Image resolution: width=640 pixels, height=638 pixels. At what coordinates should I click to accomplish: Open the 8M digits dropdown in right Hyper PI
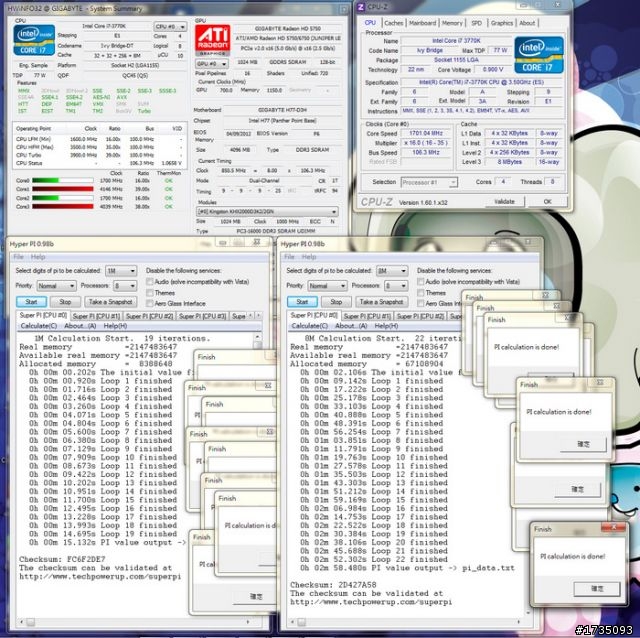[x=392, y=271]
